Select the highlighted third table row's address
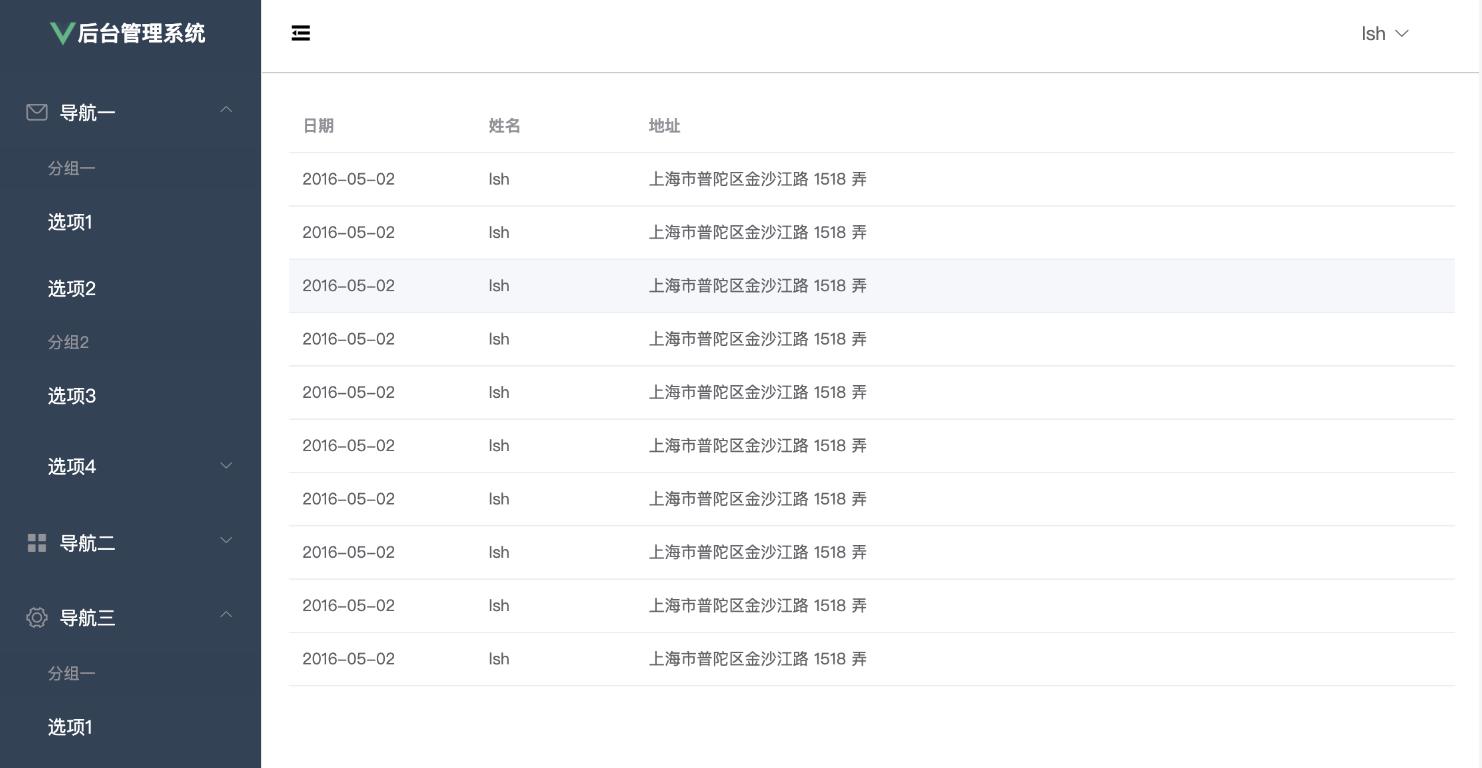The width and height of the screenshot is (1482, 768). pyautogui.click(x=757, y=286)
